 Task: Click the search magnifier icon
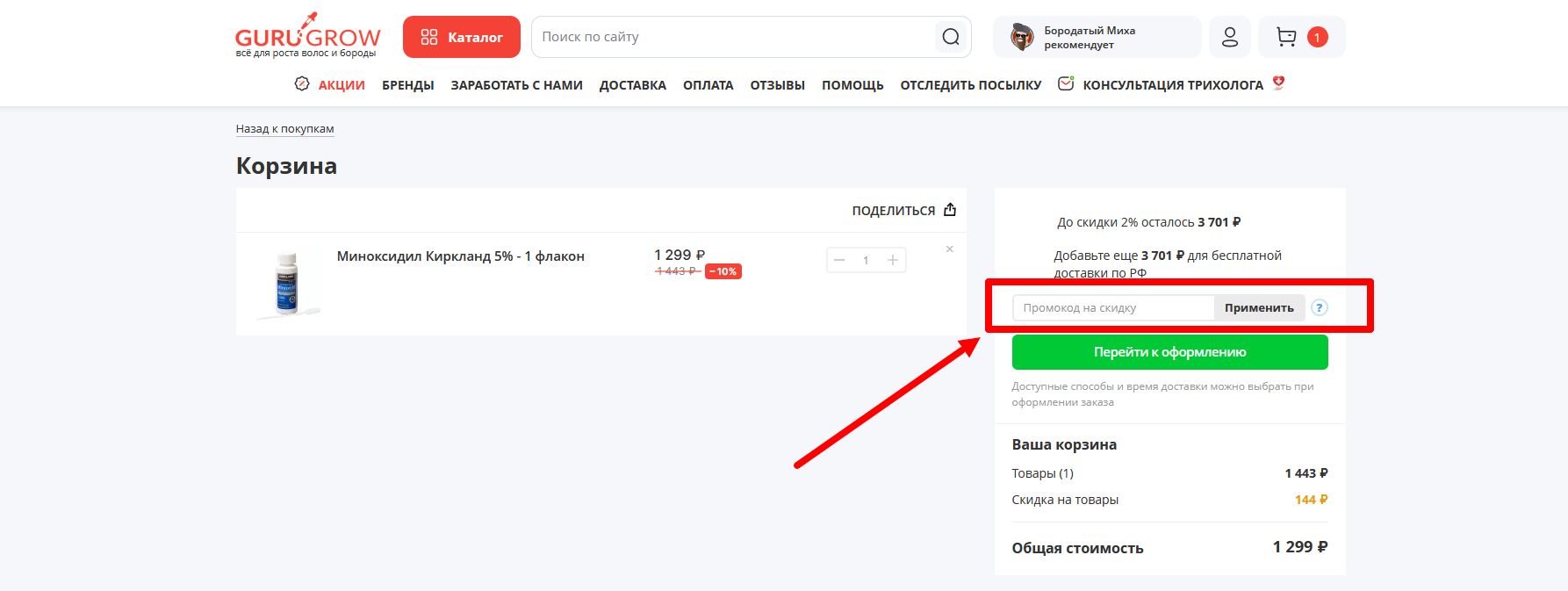point(951,37)
